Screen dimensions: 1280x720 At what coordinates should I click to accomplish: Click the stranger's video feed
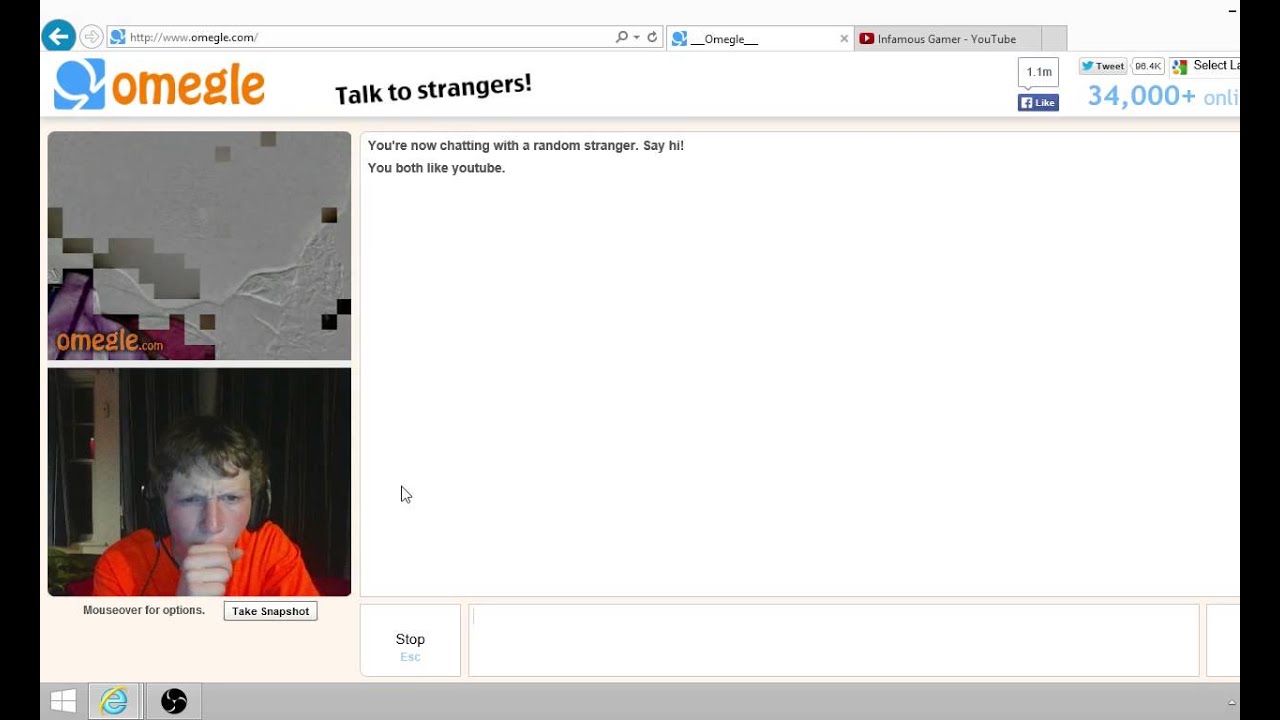(199, 245)
